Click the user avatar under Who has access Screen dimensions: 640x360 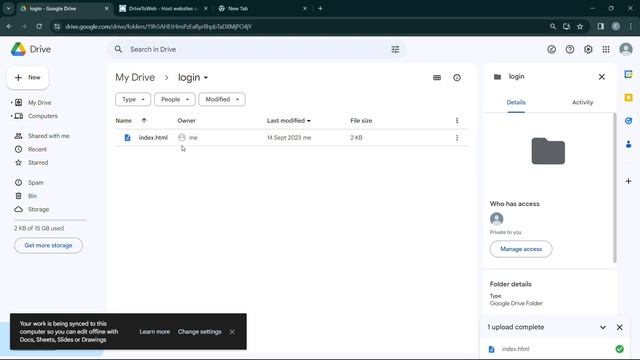click(x=496, y=219)
